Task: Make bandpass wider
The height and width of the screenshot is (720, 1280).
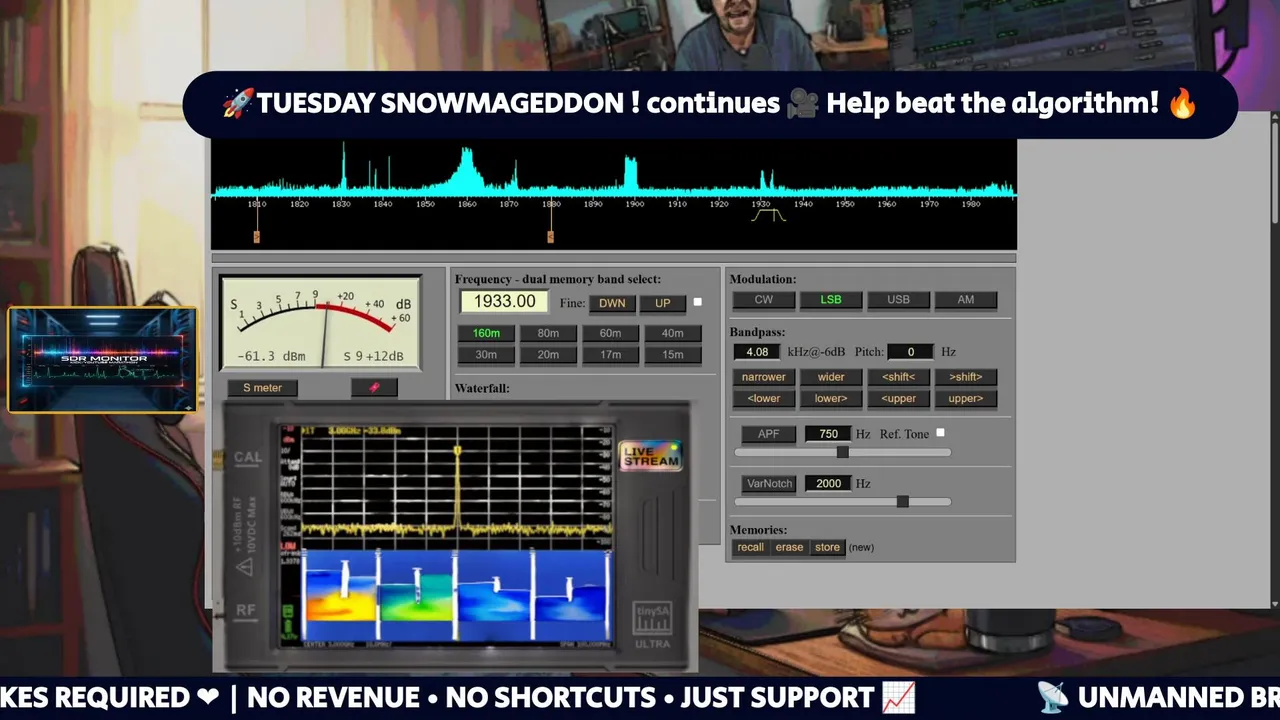Action: [x=831, y=377]
